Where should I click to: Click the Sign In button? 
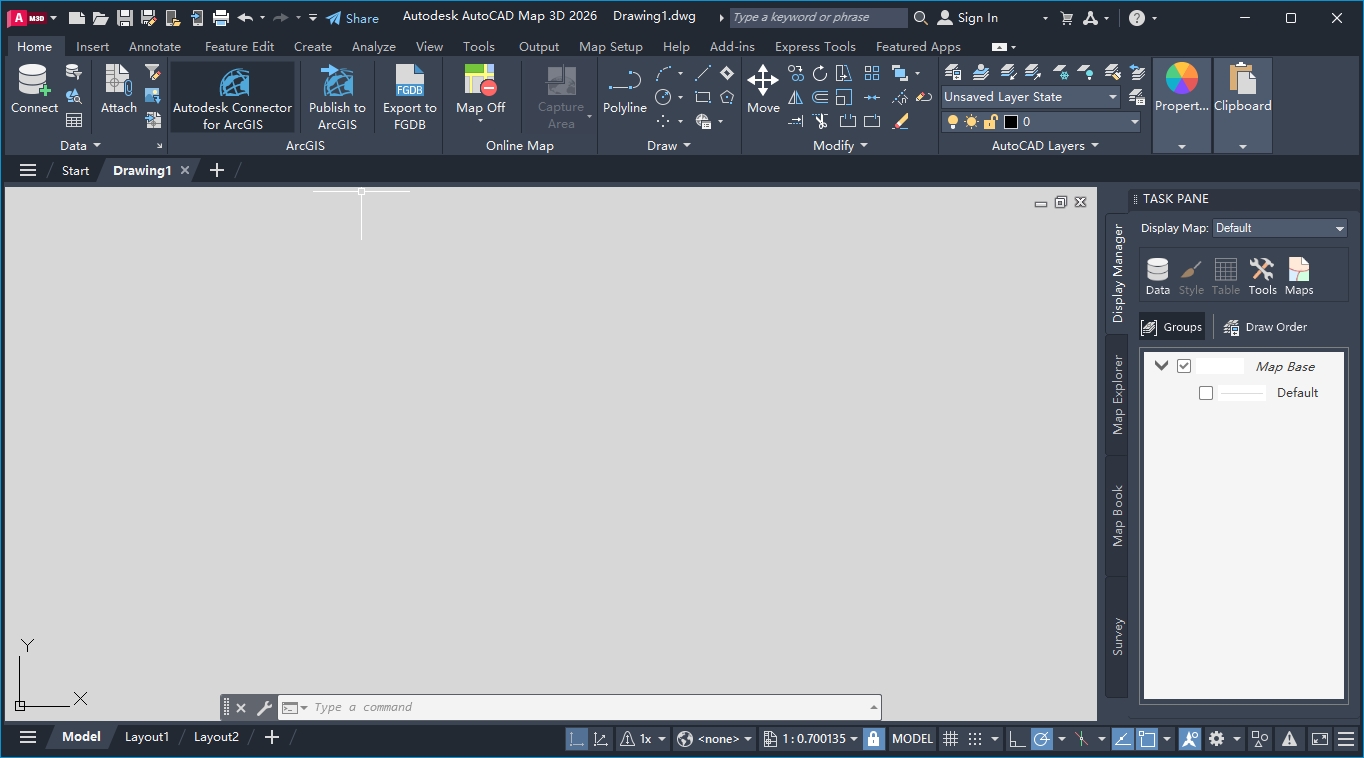click(968, 18)
